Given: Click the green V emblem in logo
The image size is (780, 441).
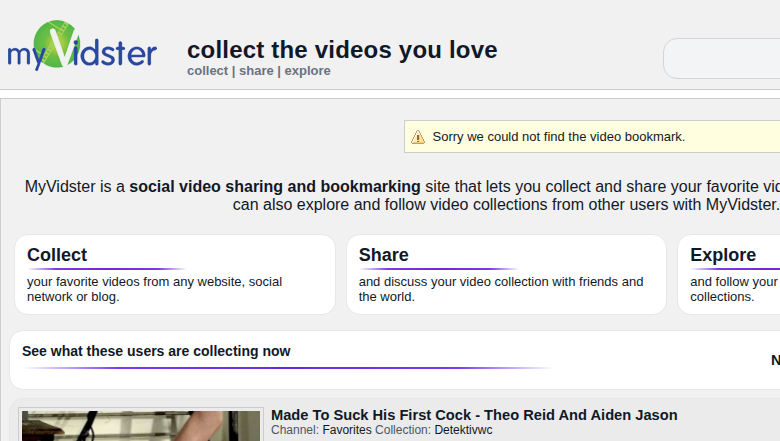Looking at the screenshot, I should [73, 40].
